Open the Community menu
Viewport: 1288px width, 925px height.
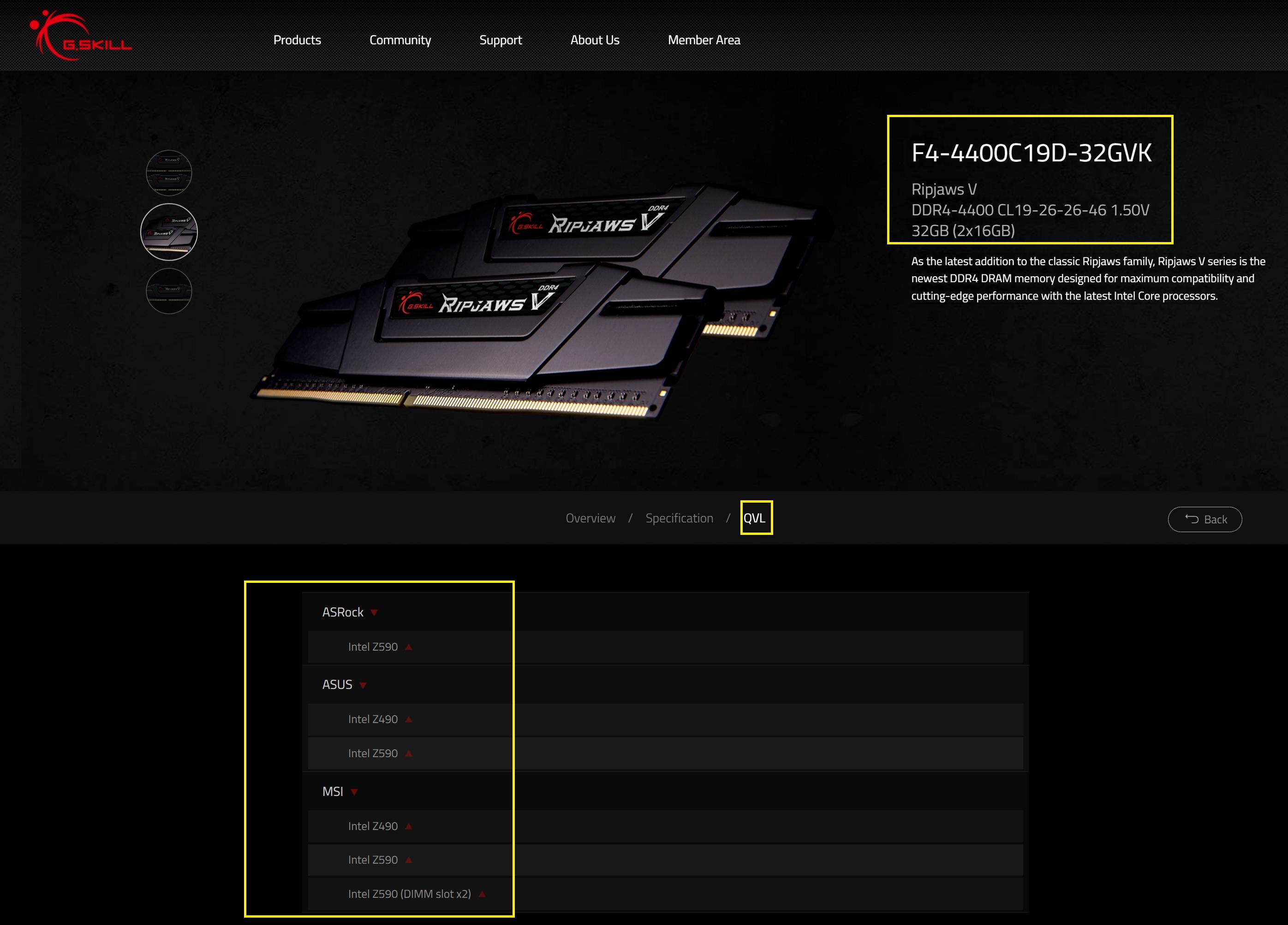[400, 40]
